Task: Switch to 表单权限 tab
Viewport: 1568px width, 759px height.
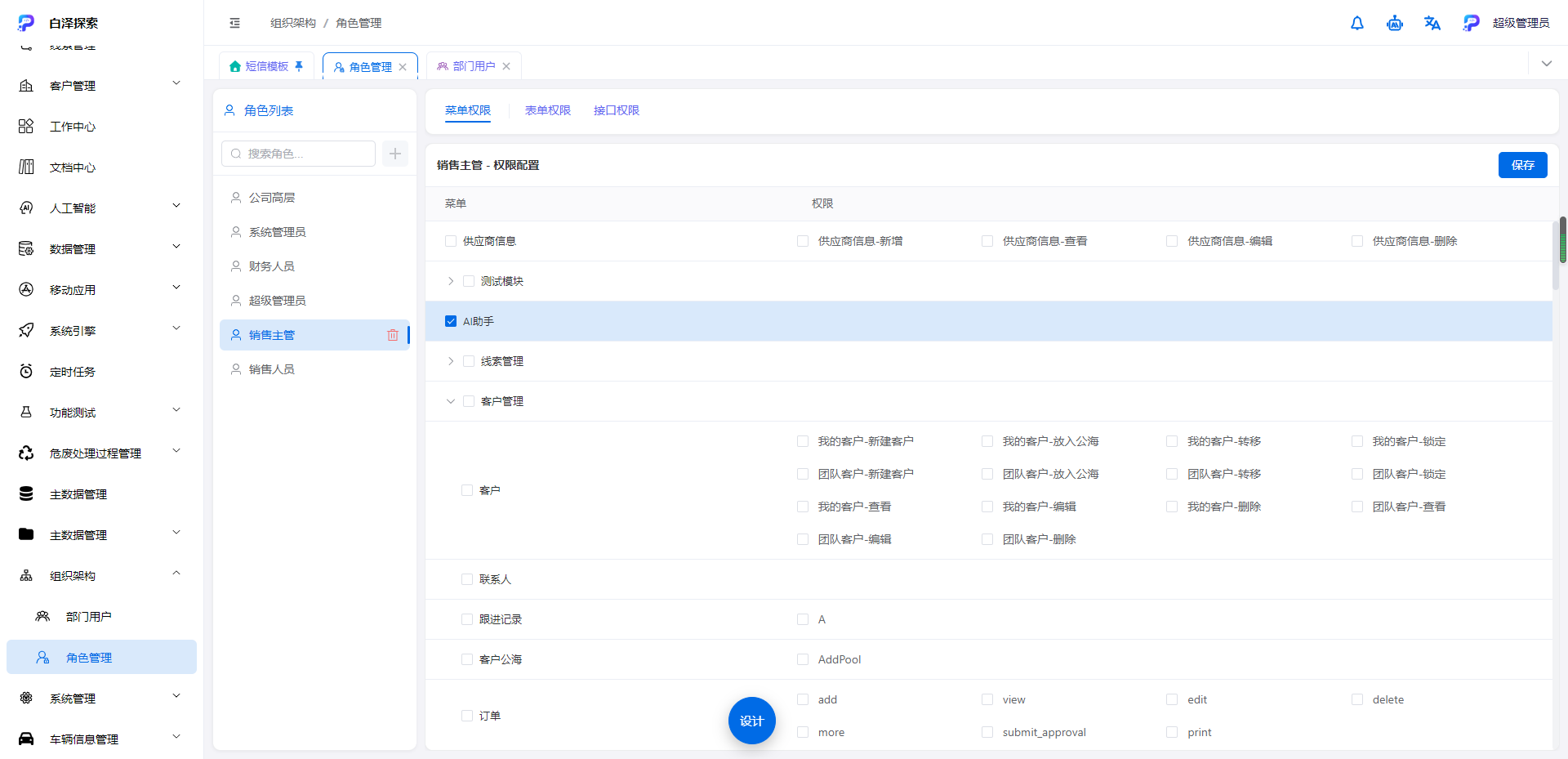Action: click(x=548, y=110)
